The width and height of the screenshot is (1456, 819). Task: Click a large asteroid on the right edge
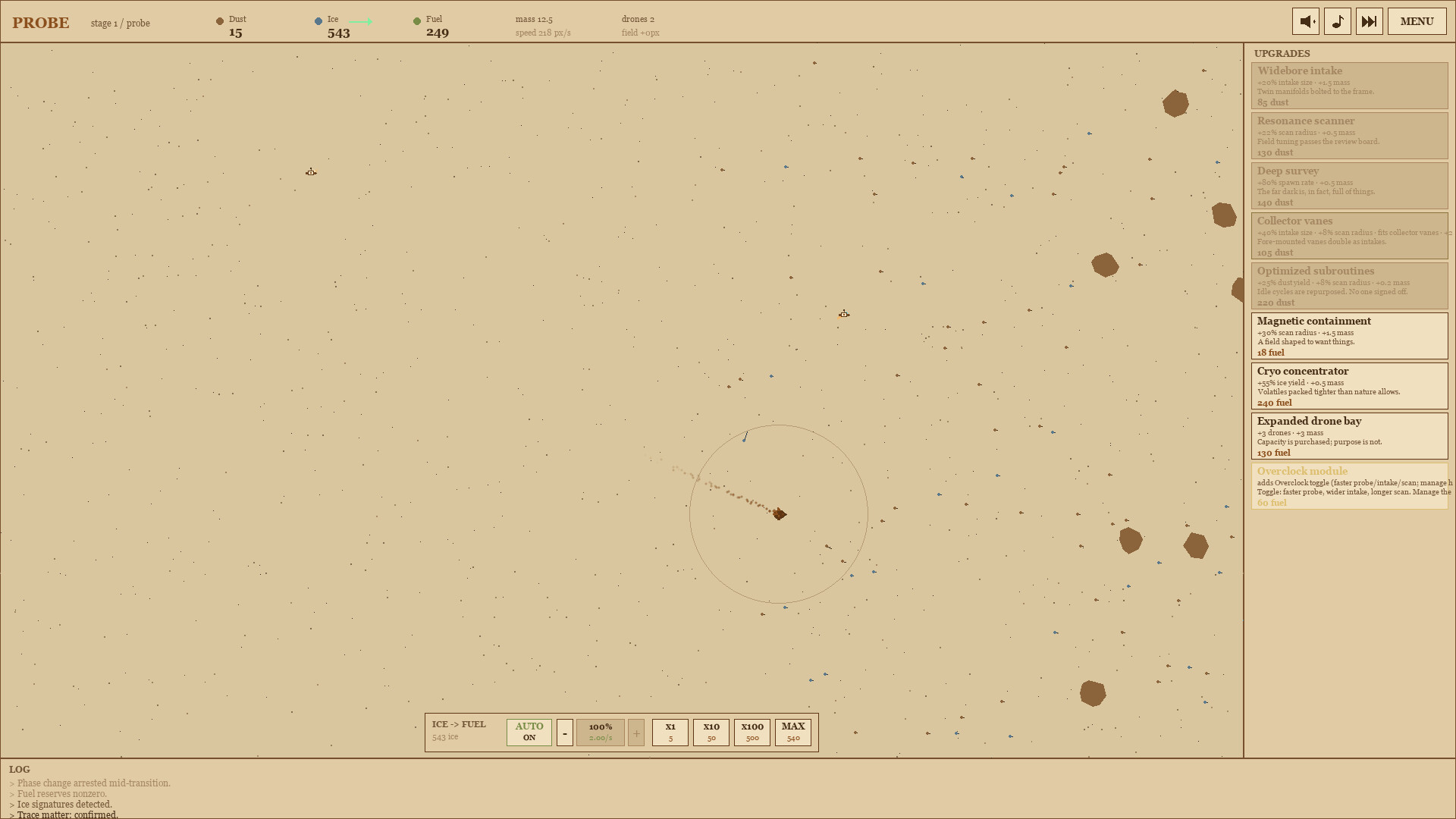point(1222,215)
